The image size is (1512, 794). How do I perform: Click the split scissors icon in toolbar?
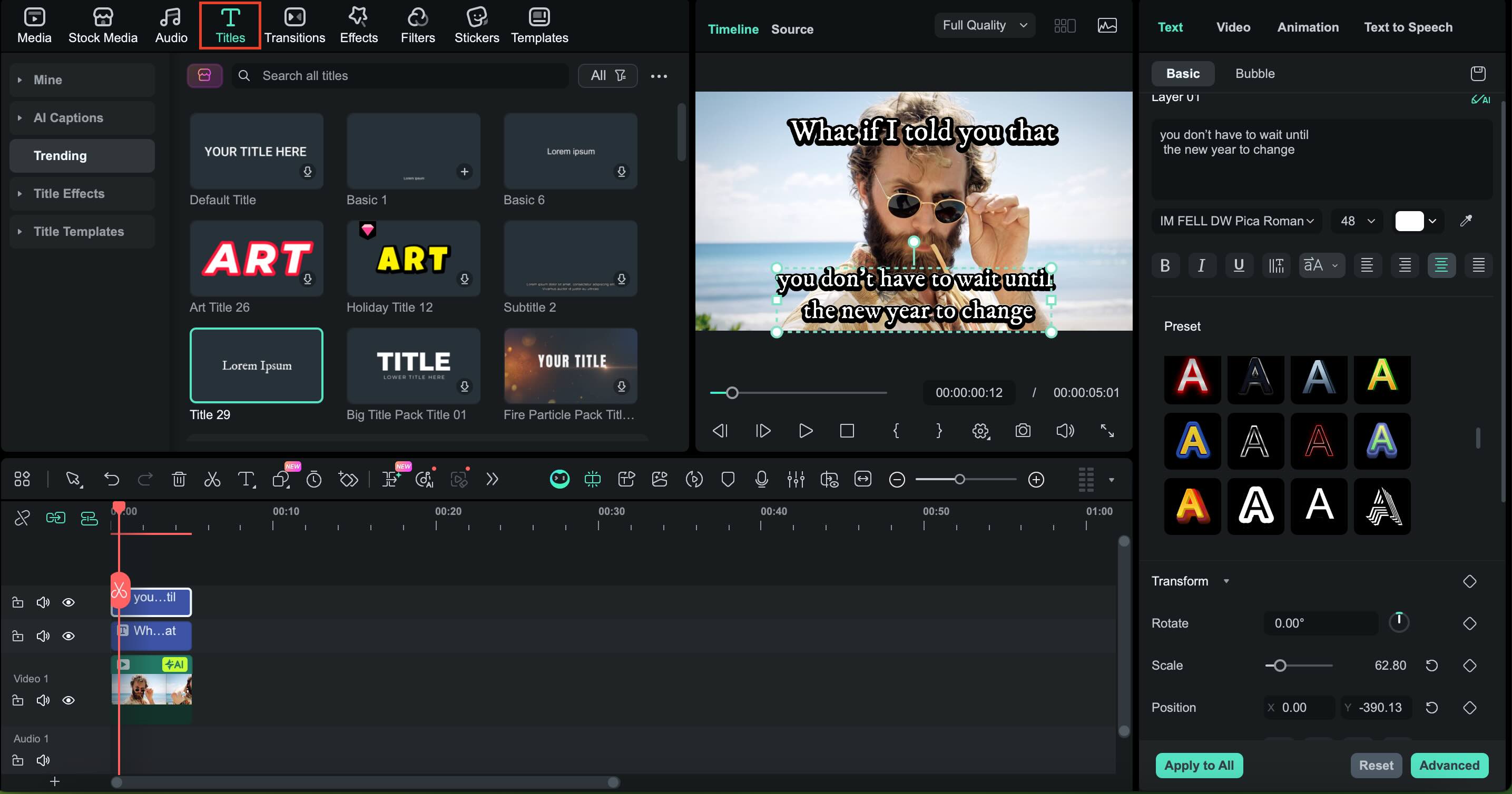212,480
